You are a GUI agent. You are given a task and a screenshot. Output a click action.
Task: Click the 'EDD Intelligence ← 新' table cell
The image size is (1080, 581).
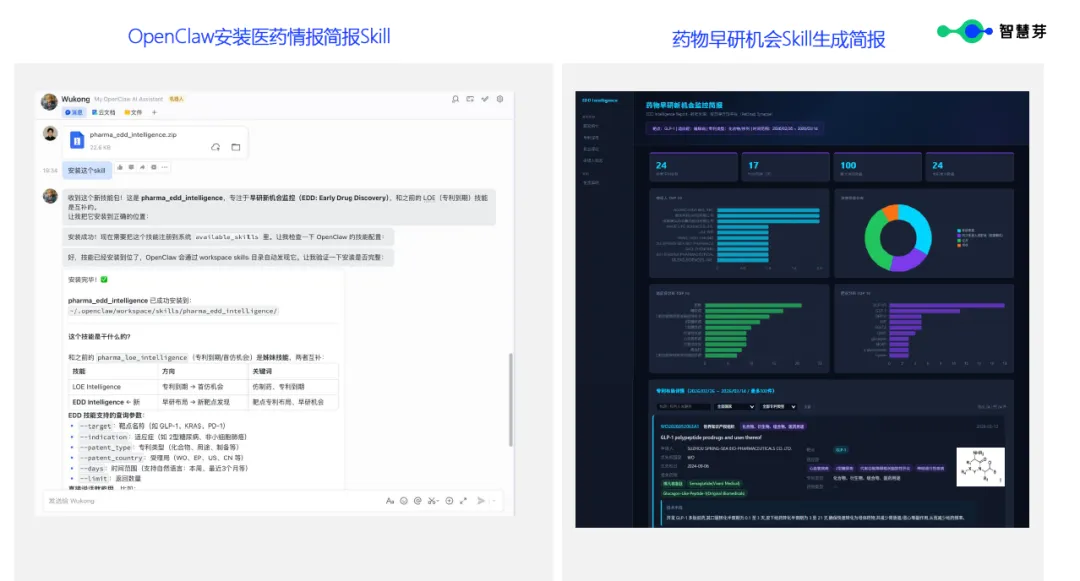113,402
